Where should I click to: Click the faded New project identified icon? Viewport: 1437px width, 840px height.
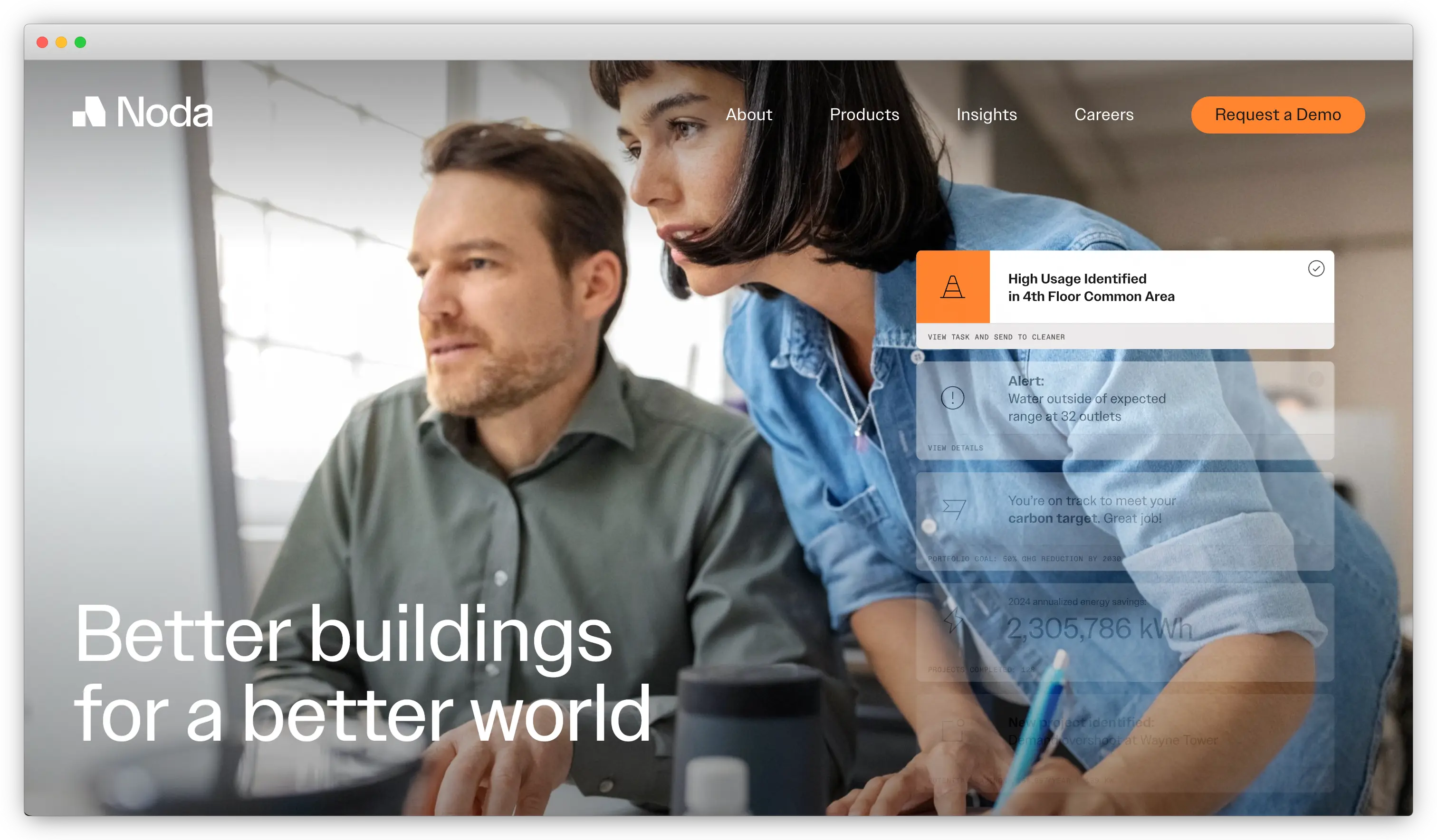pyautogui.click(x=952, y=730)
